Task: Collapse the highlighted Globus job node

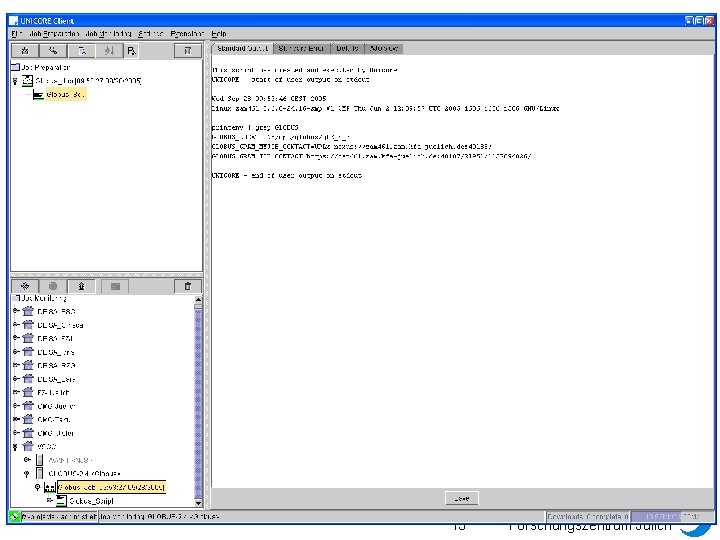Action: tap(38, 487)
